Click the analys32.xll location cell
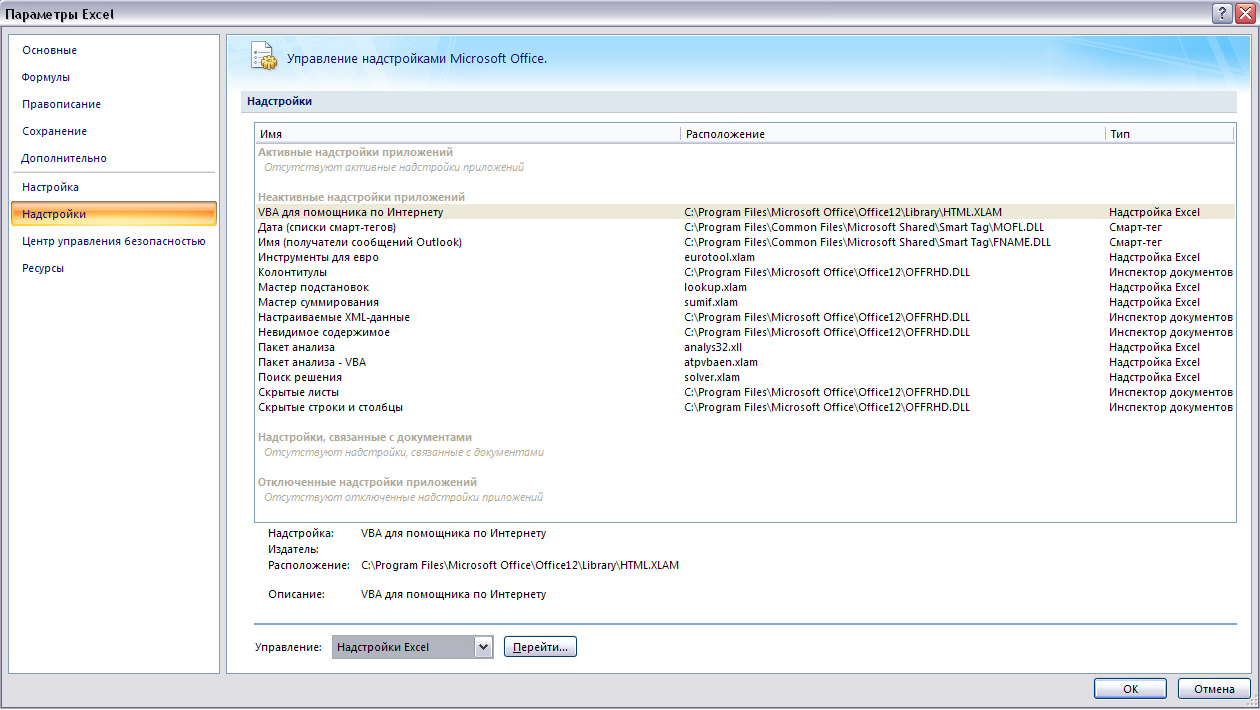 713,347
